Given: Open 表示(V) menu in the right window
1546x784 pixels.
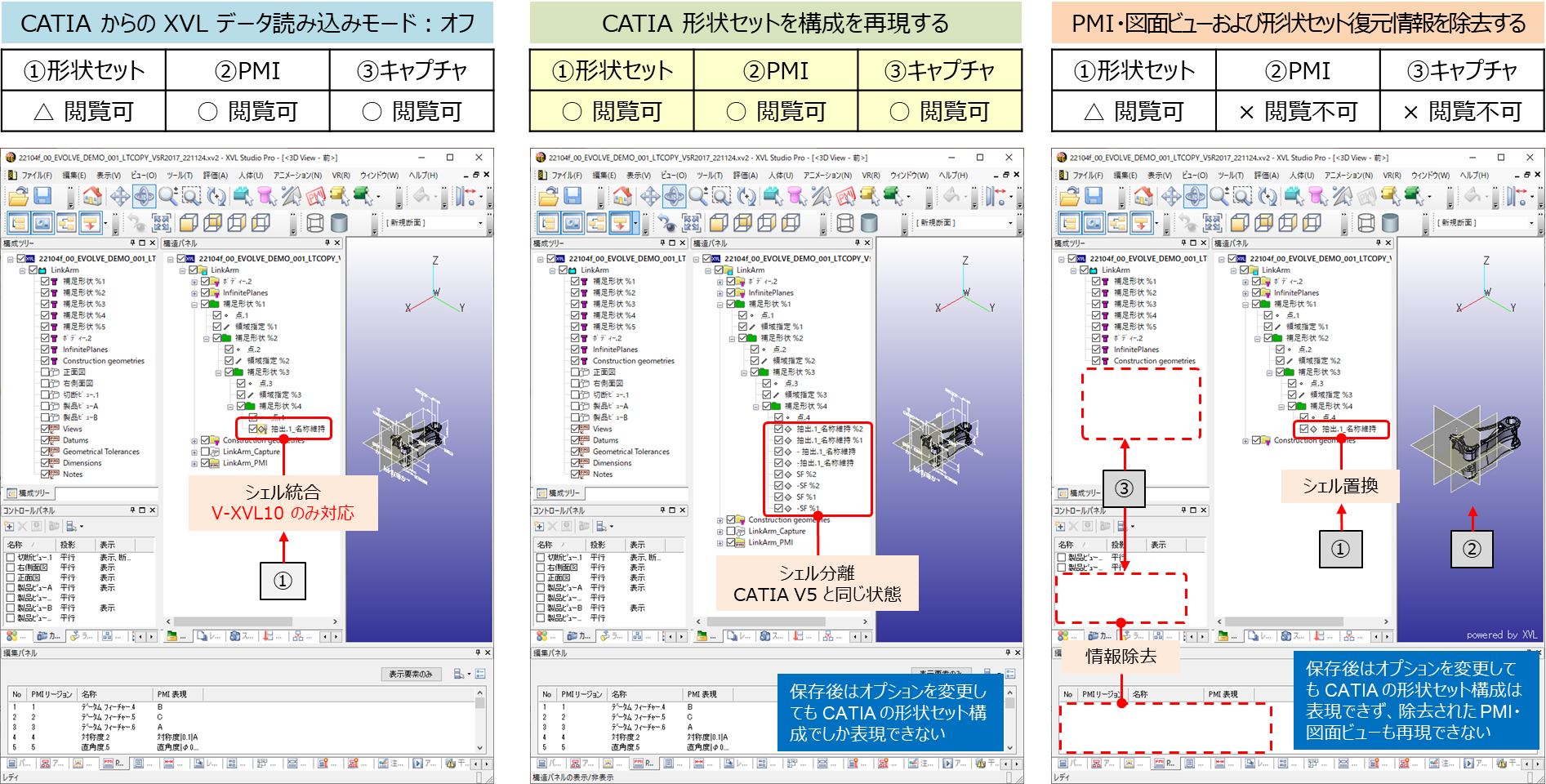Looking at the screenshot, I should 1160,176.
